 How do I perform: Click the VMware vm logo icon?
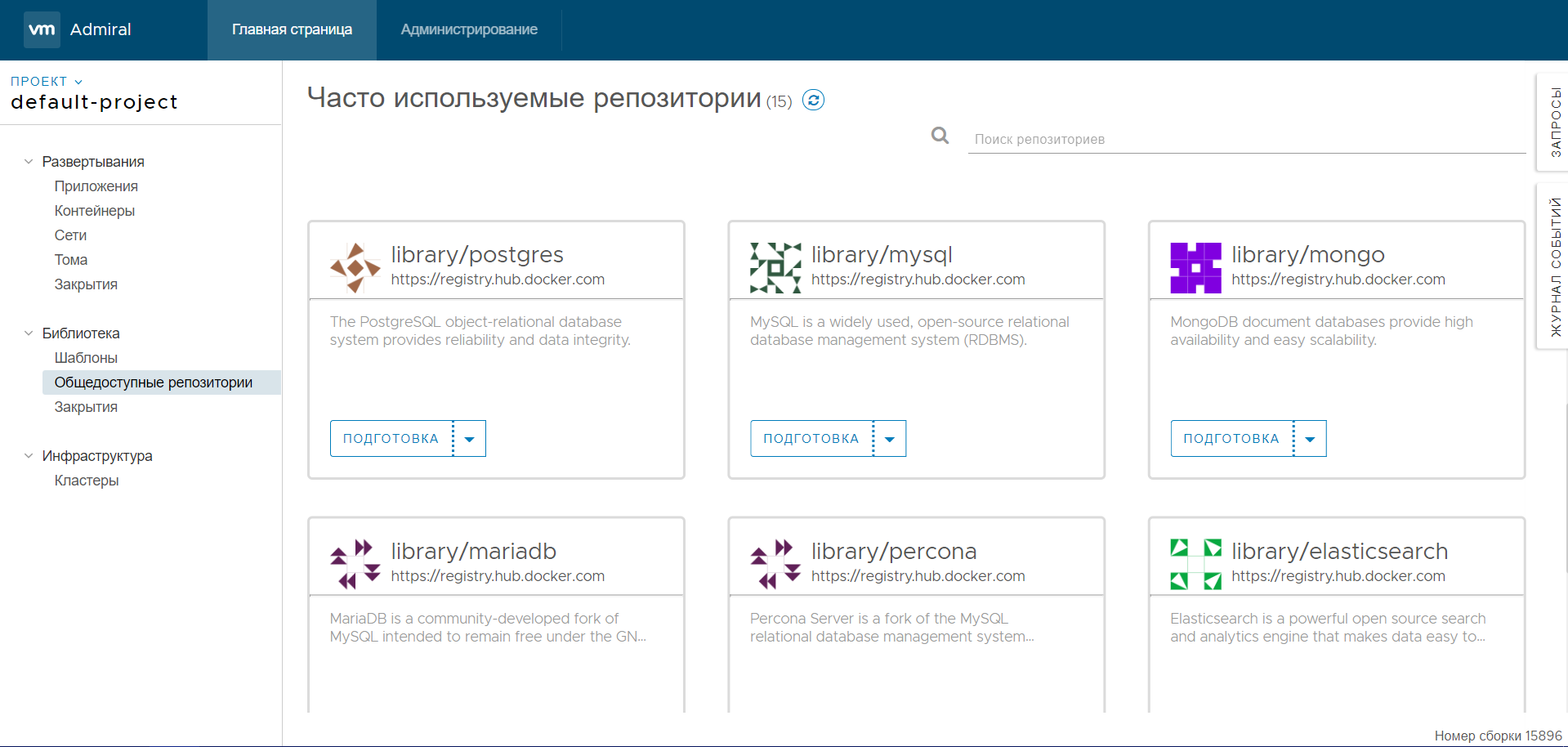coord(42,29)
